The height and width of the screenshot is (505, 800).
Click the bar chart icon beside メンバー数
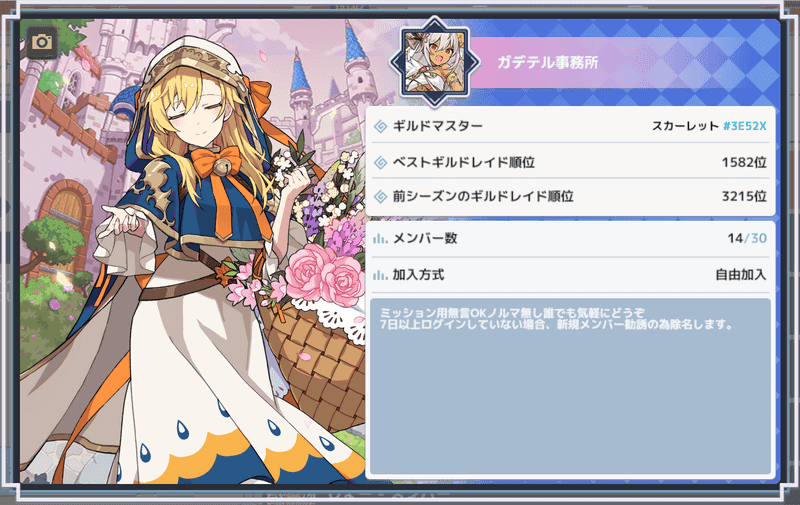pyautogui.click(x=380, y=238)
